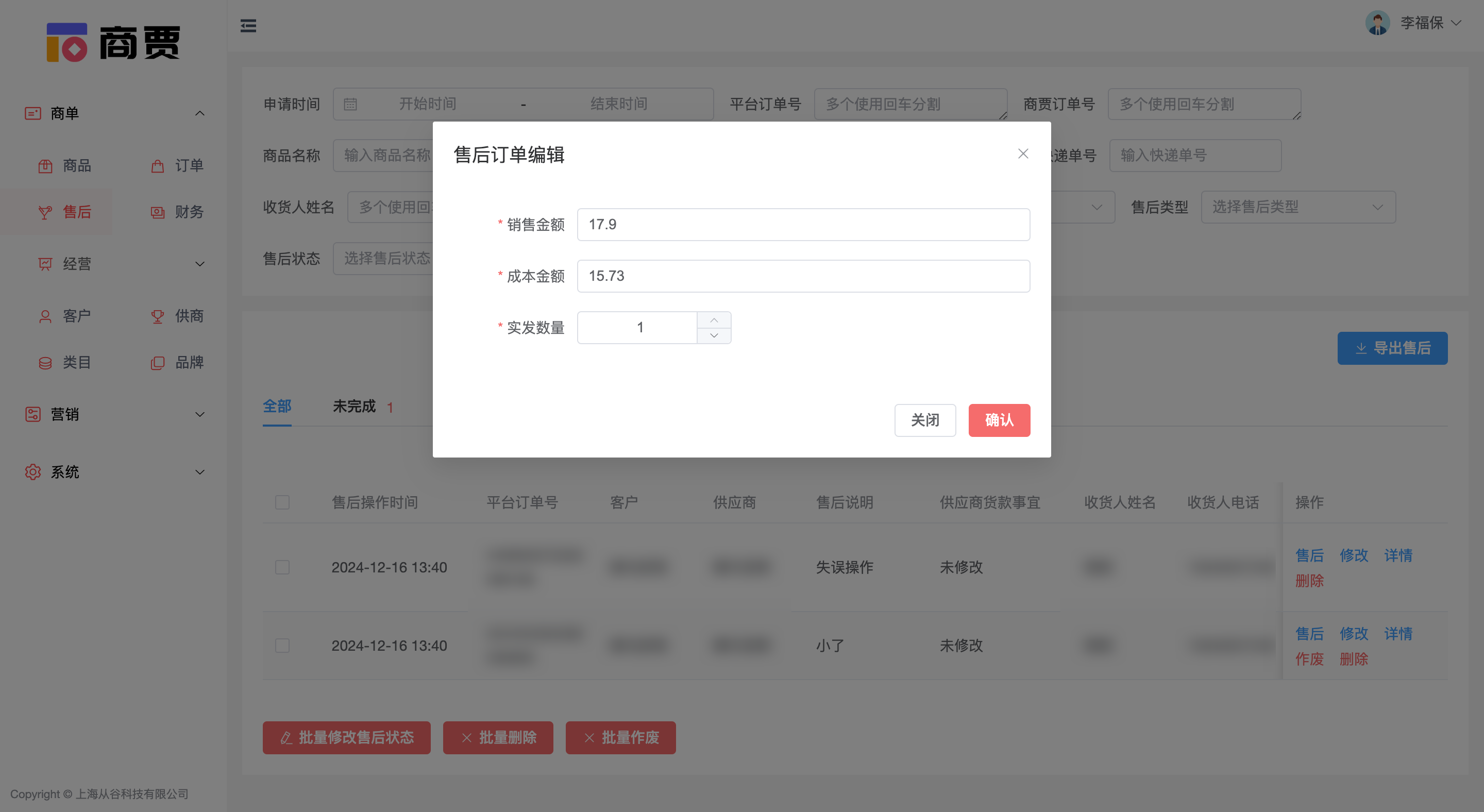Check the select-all checkbox in table header
Screen dimensions: 1484x812
coord(282,502)
